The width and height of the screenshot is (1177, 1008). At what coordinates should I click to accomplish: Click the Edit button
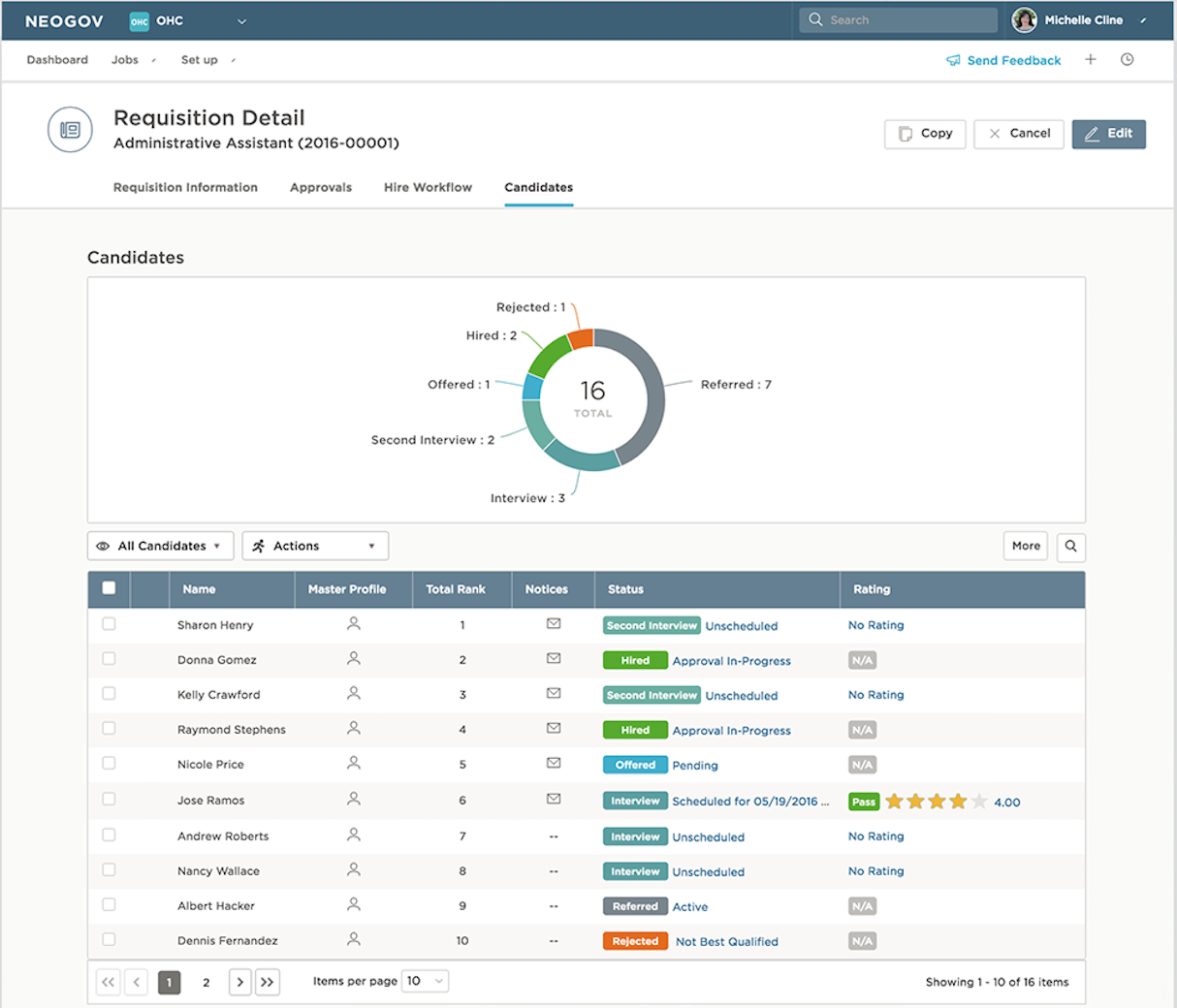point(1109,134)
